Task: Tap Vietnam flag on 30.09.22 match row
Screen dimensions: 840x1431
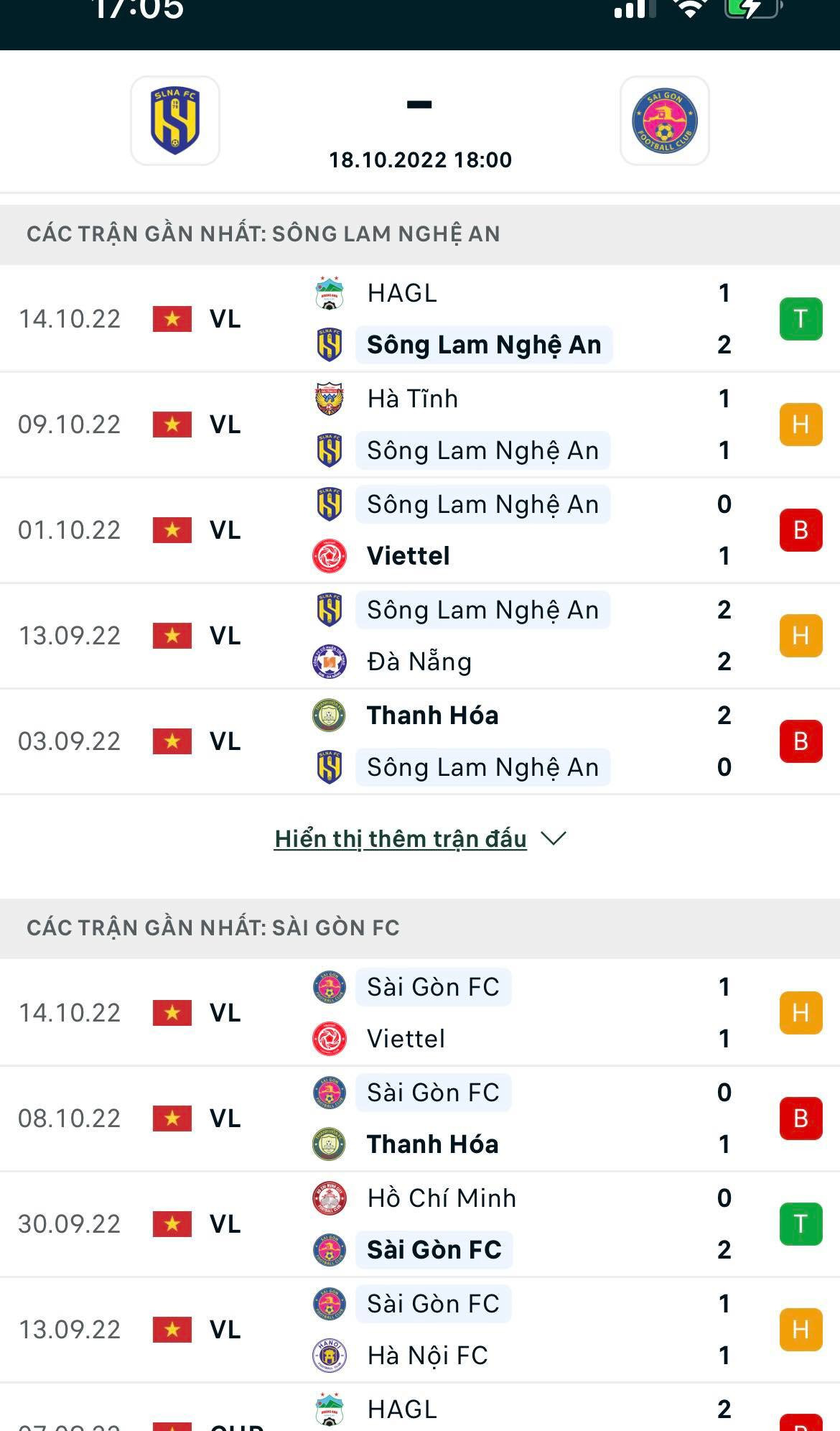Action: pyautogui.click(x=172, y=1224)
